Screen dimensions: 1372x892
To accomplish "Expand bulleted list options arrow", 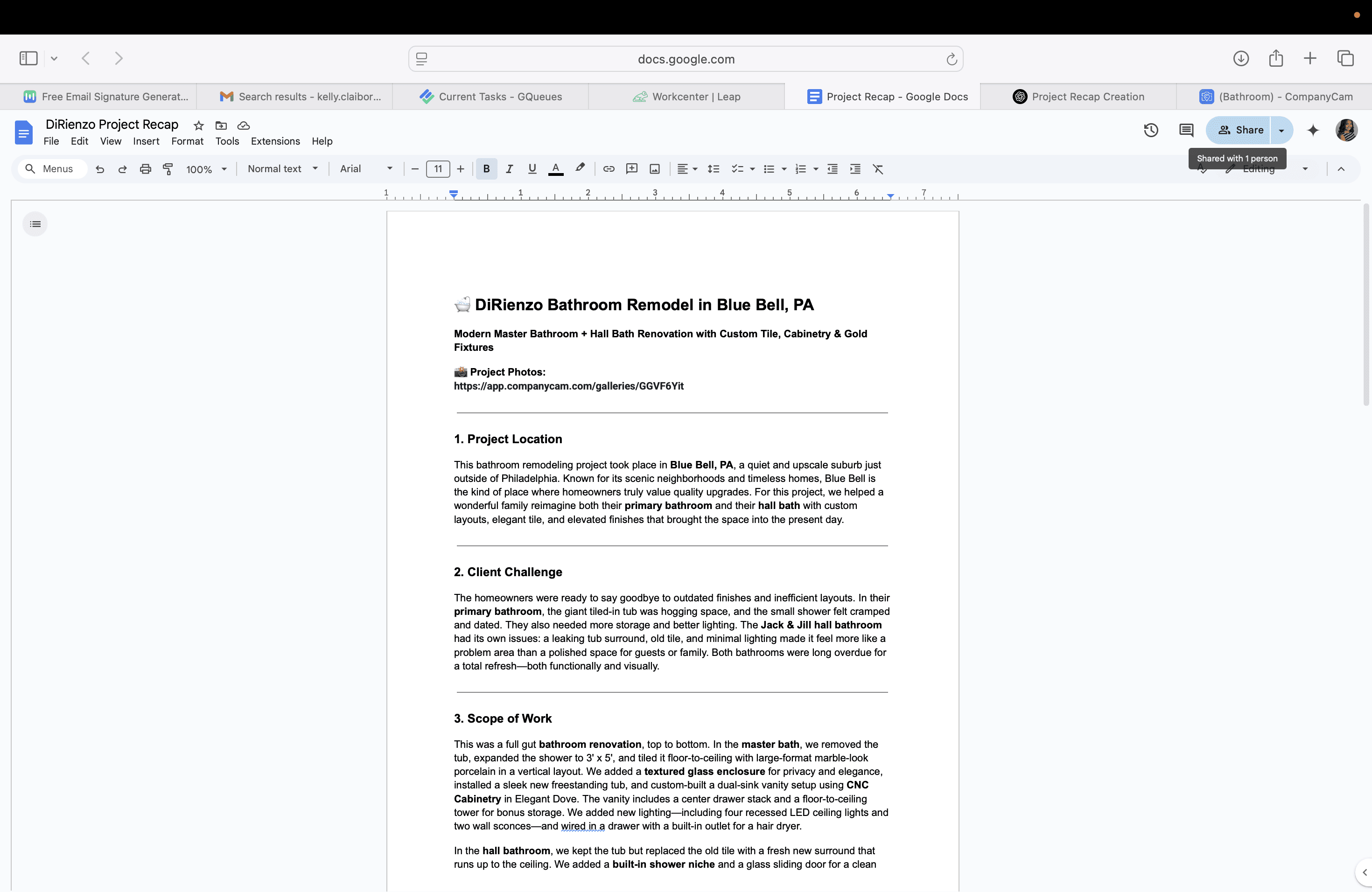I will click(x=784, y=169).
